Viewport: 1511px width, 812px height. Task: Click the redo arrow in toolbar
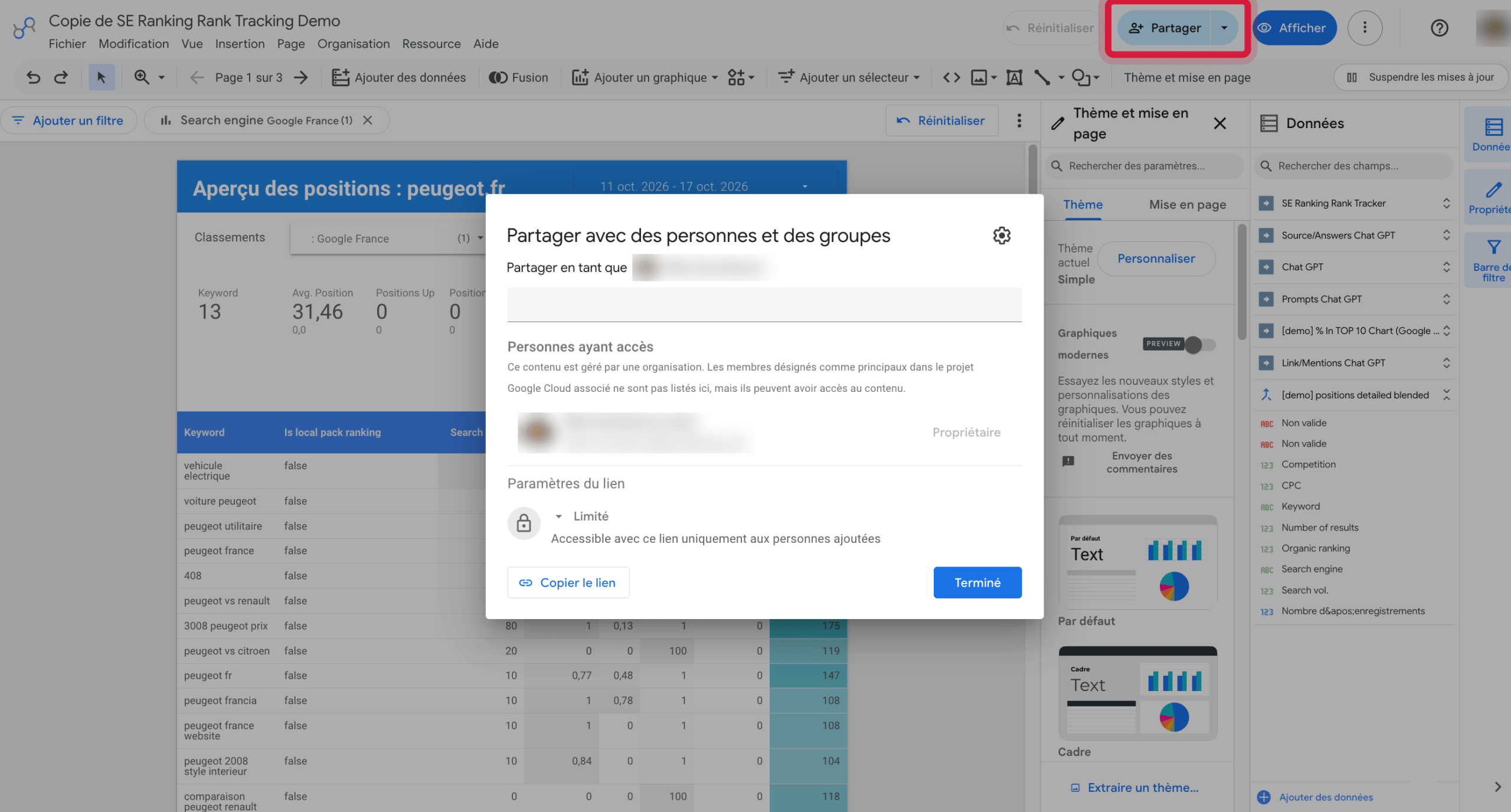[61, 77]
